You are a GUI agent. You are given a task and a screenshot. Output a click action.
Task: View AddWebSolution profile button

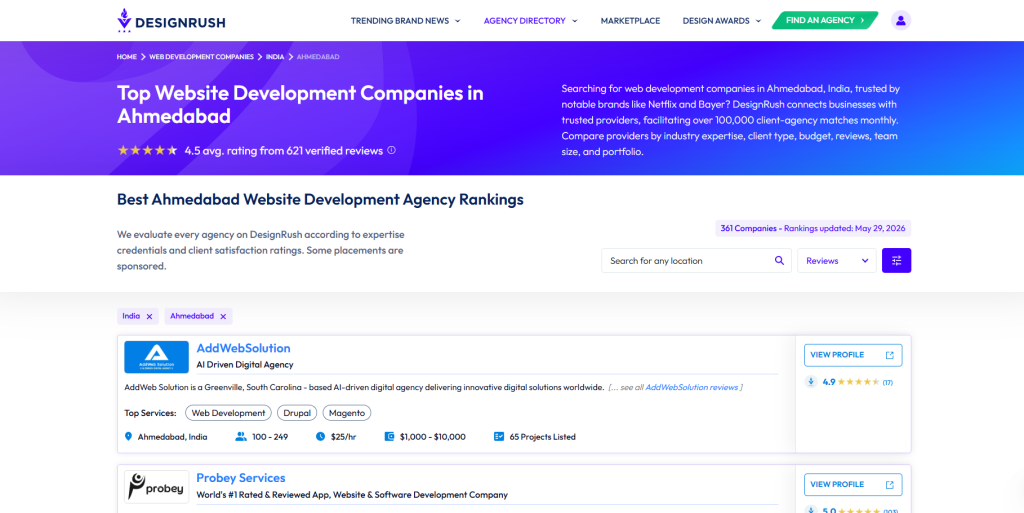(x=853, y=355)
